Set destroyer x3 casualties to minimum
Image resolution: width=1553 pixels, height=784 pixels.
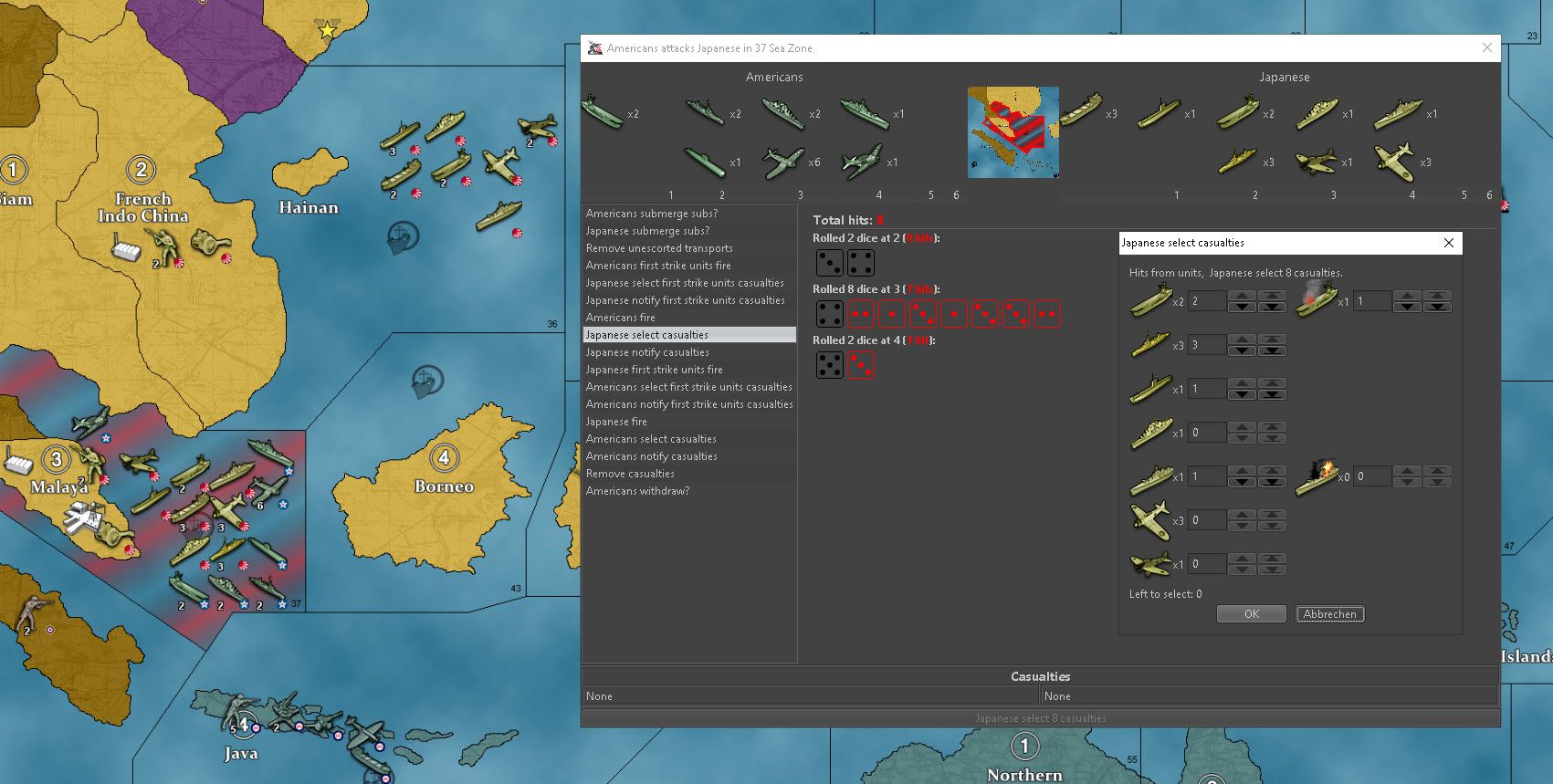tap(1272, 350)
